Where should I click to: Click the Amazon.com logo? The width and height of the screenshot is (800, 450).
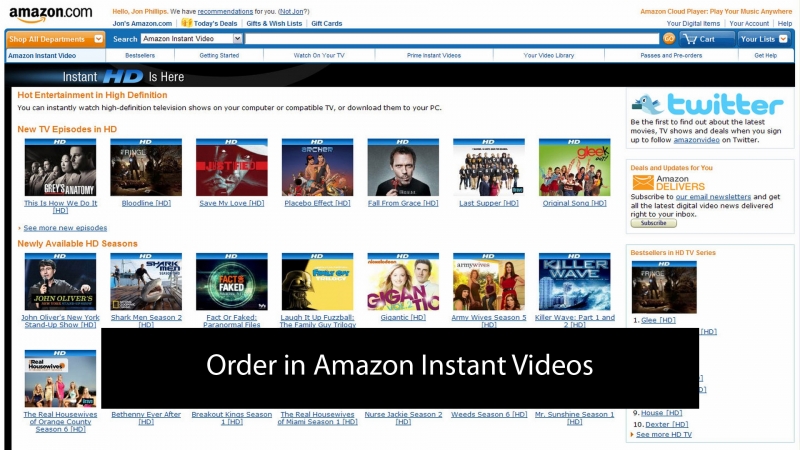tap(50, 13)
